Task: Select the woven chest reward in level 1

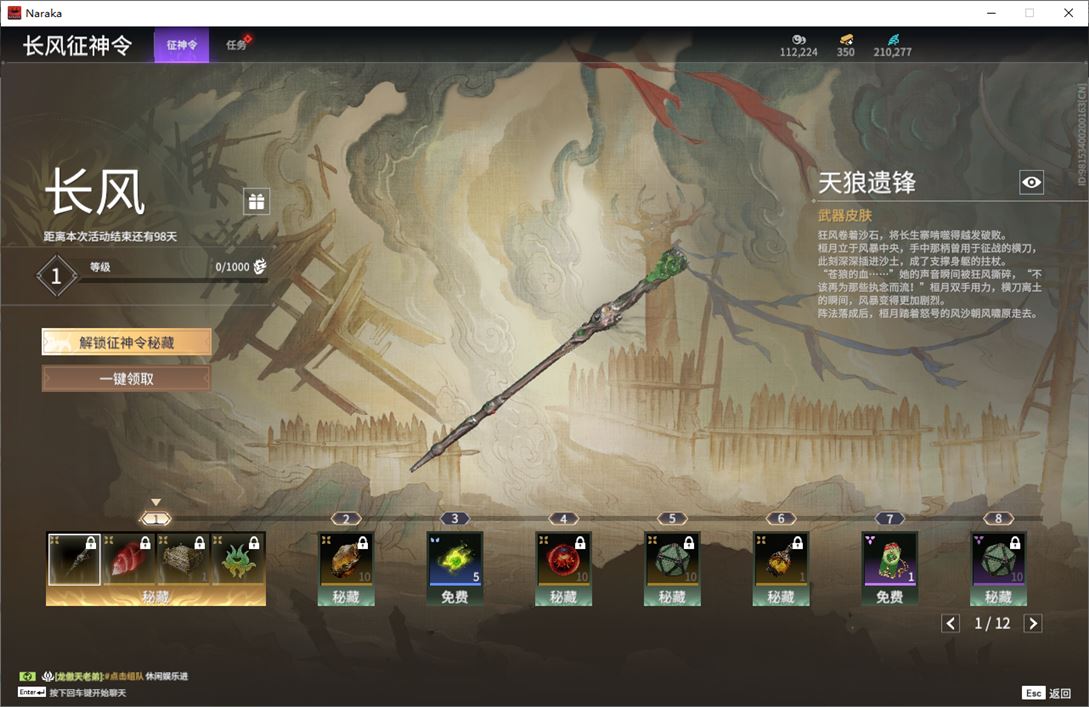Action: (183, 558)
